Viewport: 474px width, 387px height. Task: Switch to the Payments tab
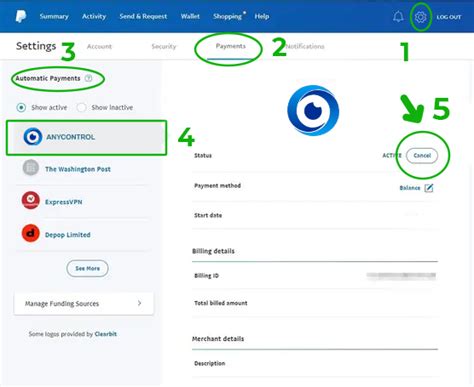(231, 46)
